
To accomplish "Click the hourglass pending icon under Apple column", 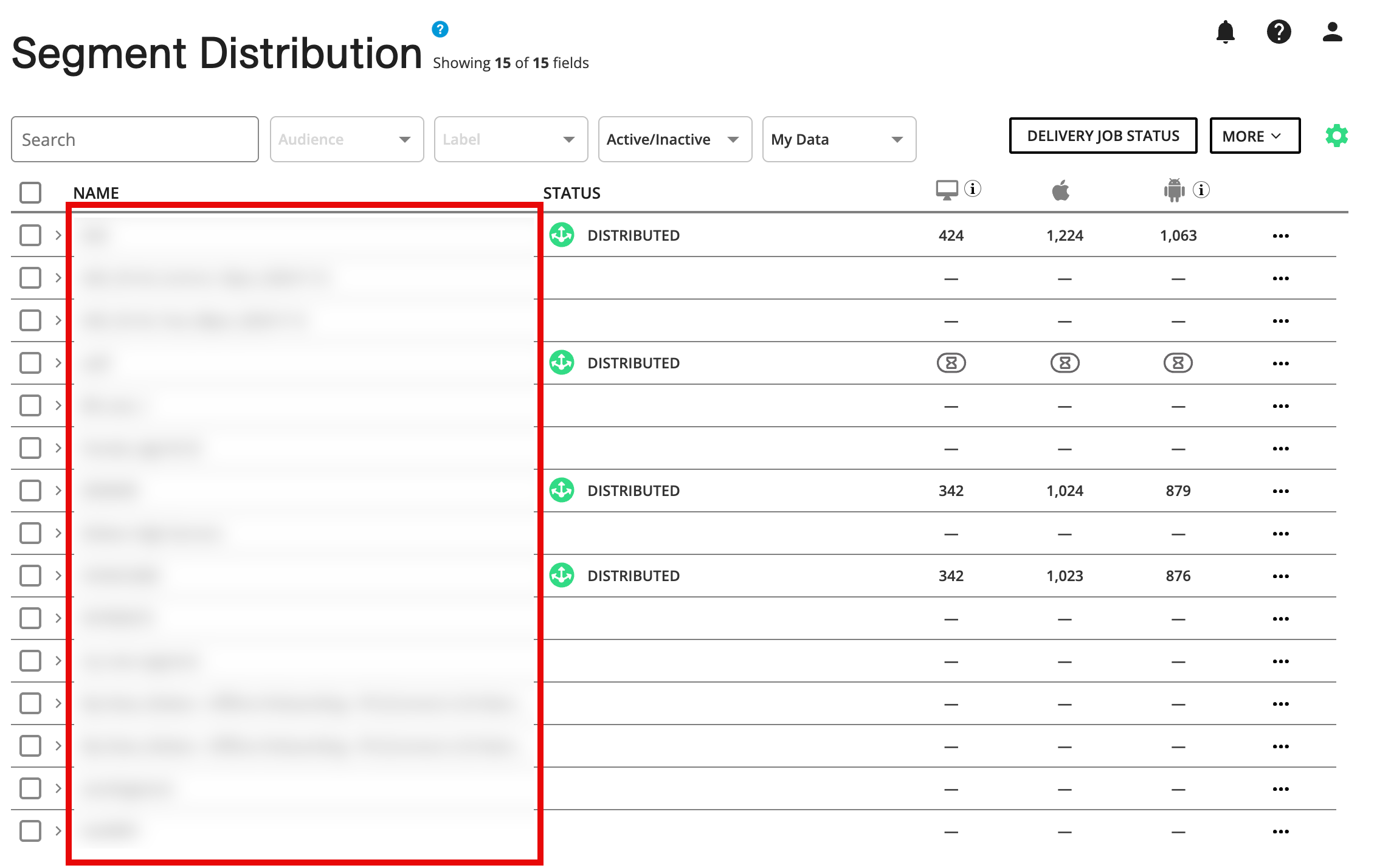I will point(1065,363).
